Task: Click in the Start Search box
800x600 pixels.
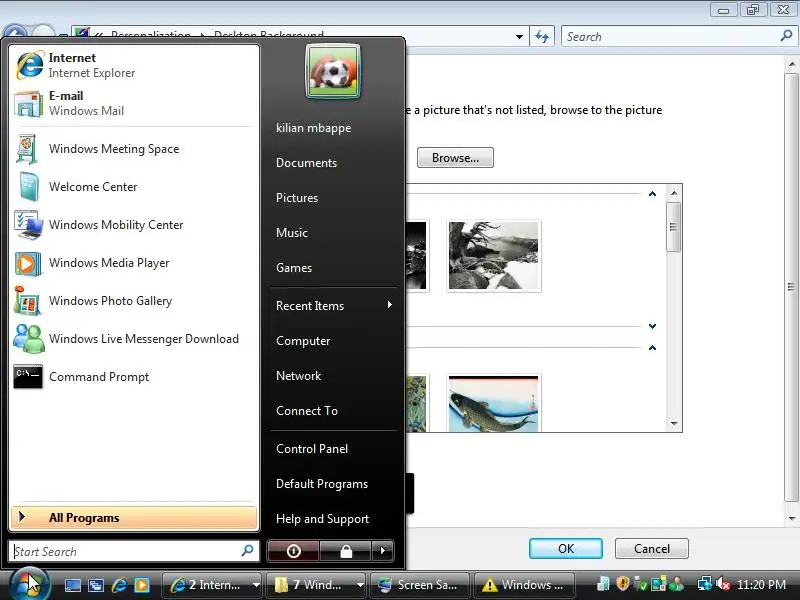Action: point(134,551)
